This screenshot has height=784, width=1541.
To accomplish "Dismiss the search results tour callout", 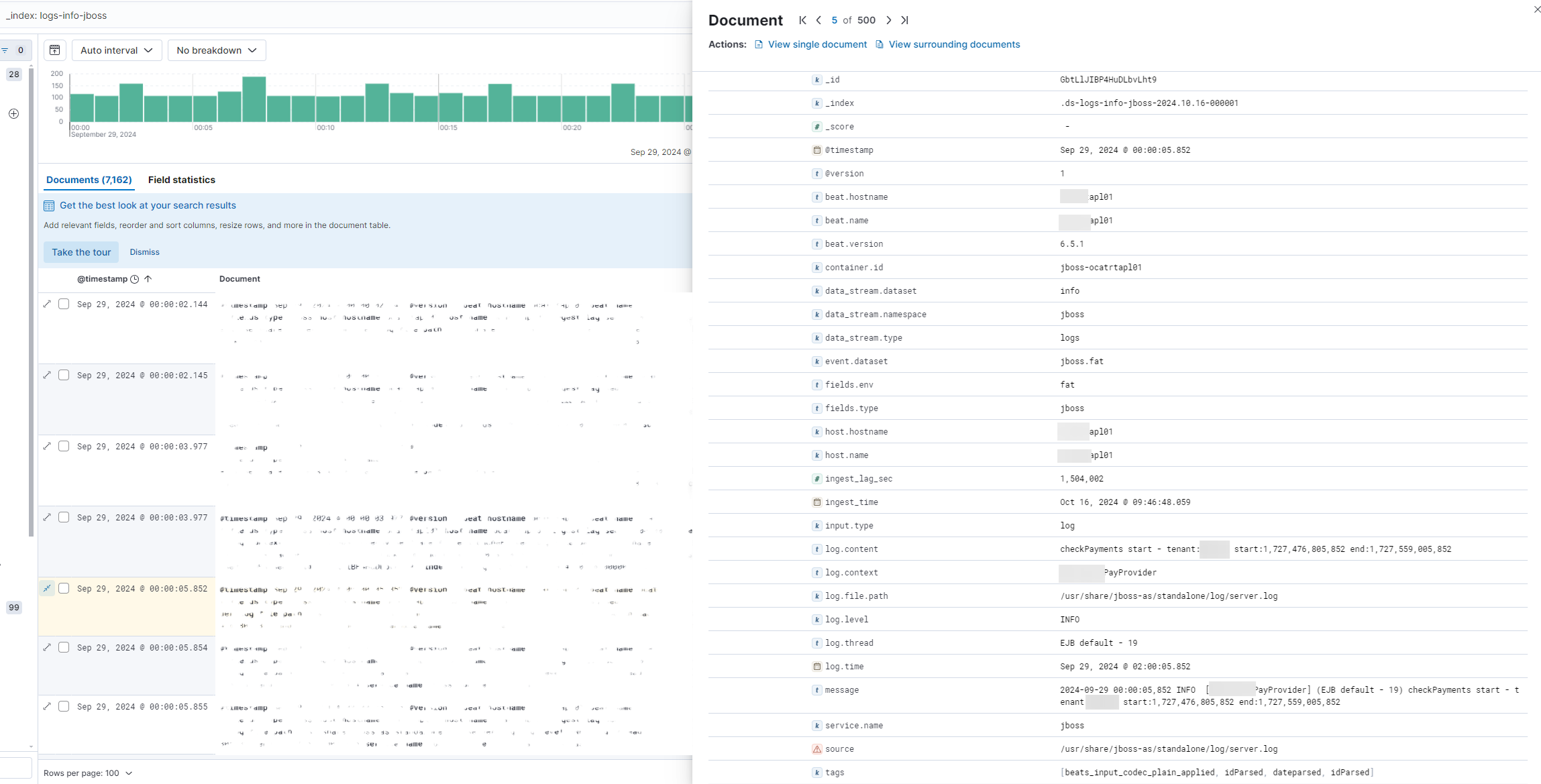I will [x=144, y=252].
